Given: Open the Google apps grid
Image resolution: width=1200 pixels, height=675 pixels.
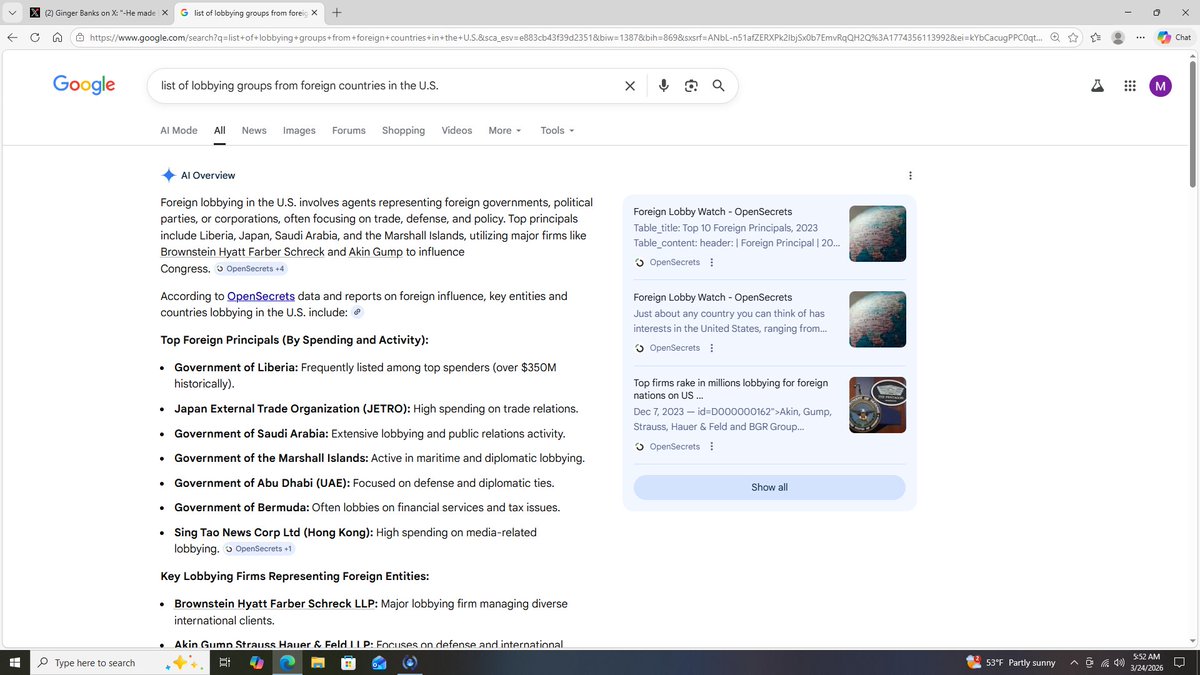Looking at the screenshot, I should [x=1130, y=86].
